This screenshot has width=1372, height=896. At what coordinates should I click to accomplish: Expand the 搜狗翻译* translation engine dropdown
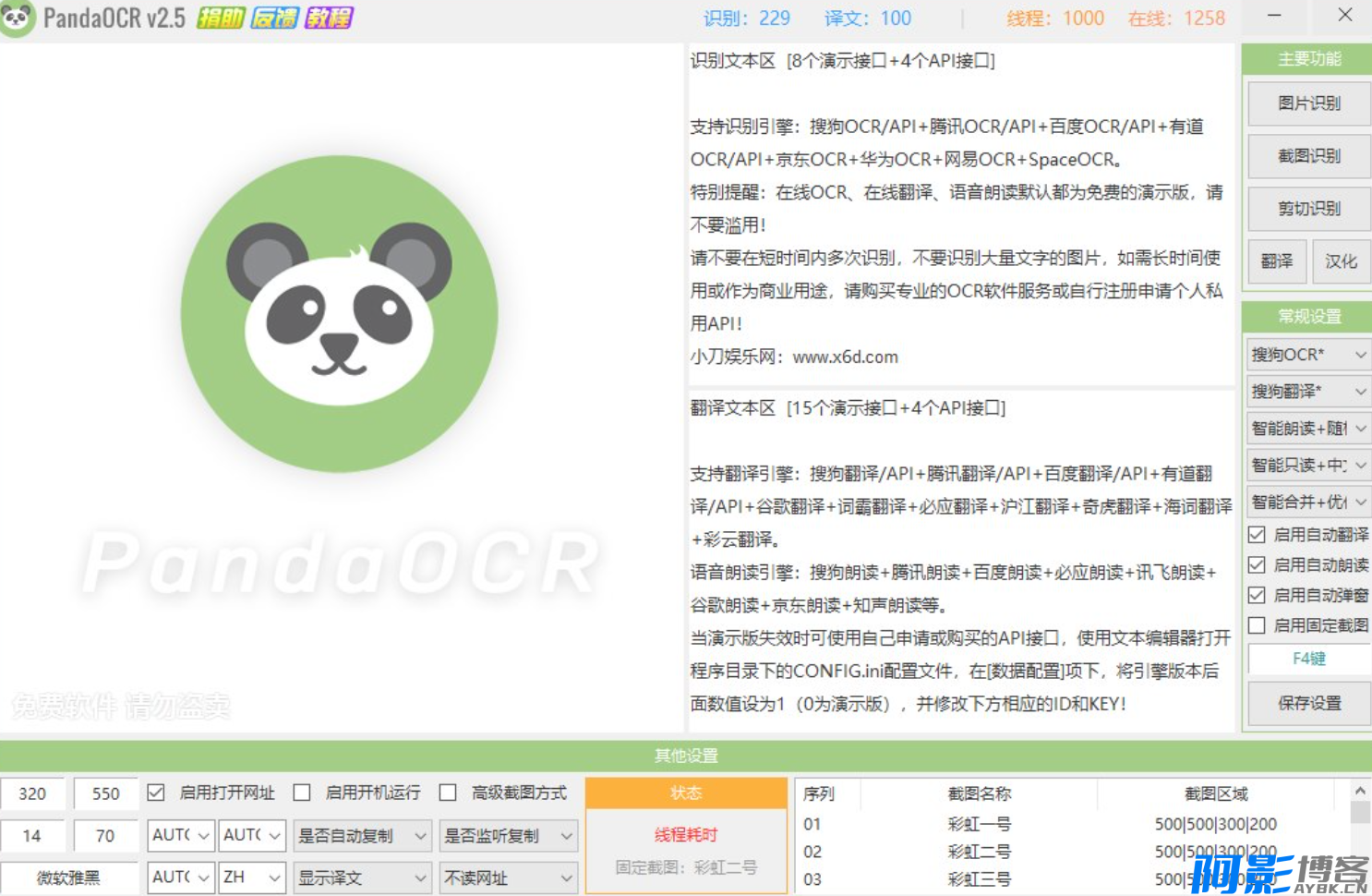pos(1308,392)
